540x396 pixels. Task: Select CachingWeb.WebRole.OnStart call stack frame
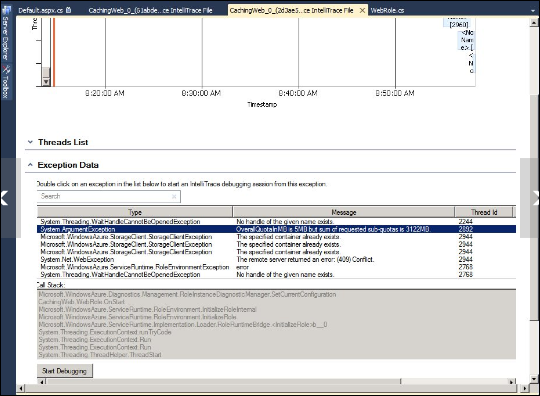[82, 302]
